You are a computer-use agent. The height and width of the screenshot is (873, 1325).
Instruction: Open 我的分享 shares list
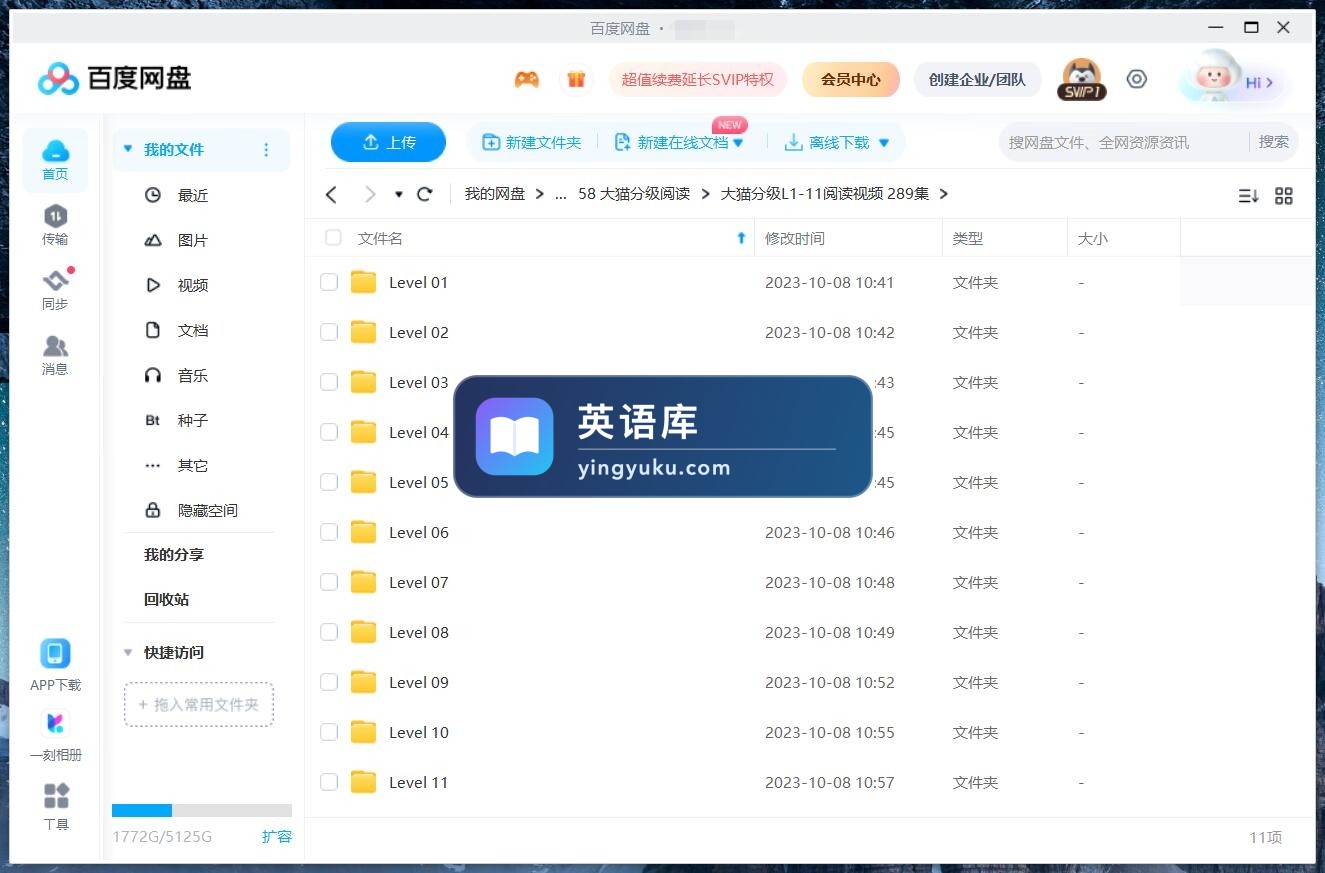pyautogui.click(x=174, y=554)
